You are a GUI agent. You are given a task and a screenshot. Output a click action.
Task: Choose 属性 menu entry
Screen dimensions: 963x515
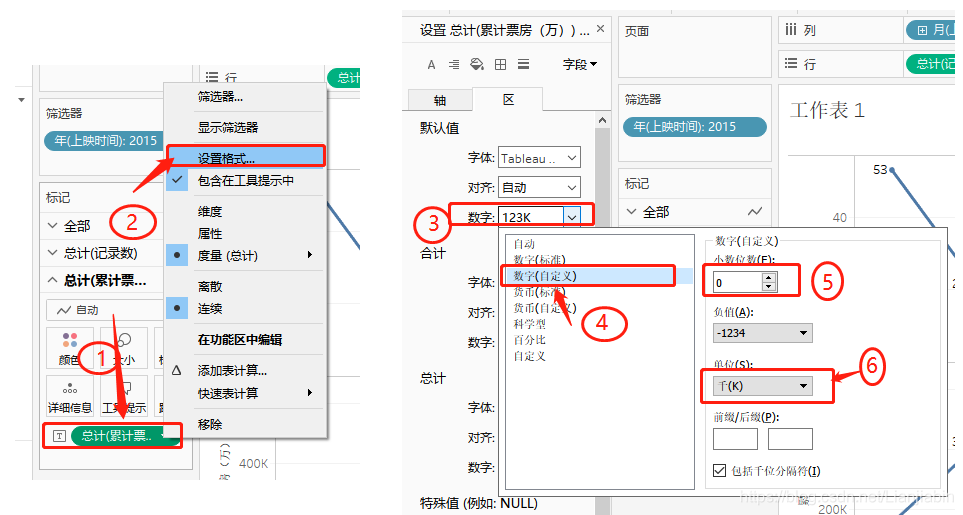(245, 233)
